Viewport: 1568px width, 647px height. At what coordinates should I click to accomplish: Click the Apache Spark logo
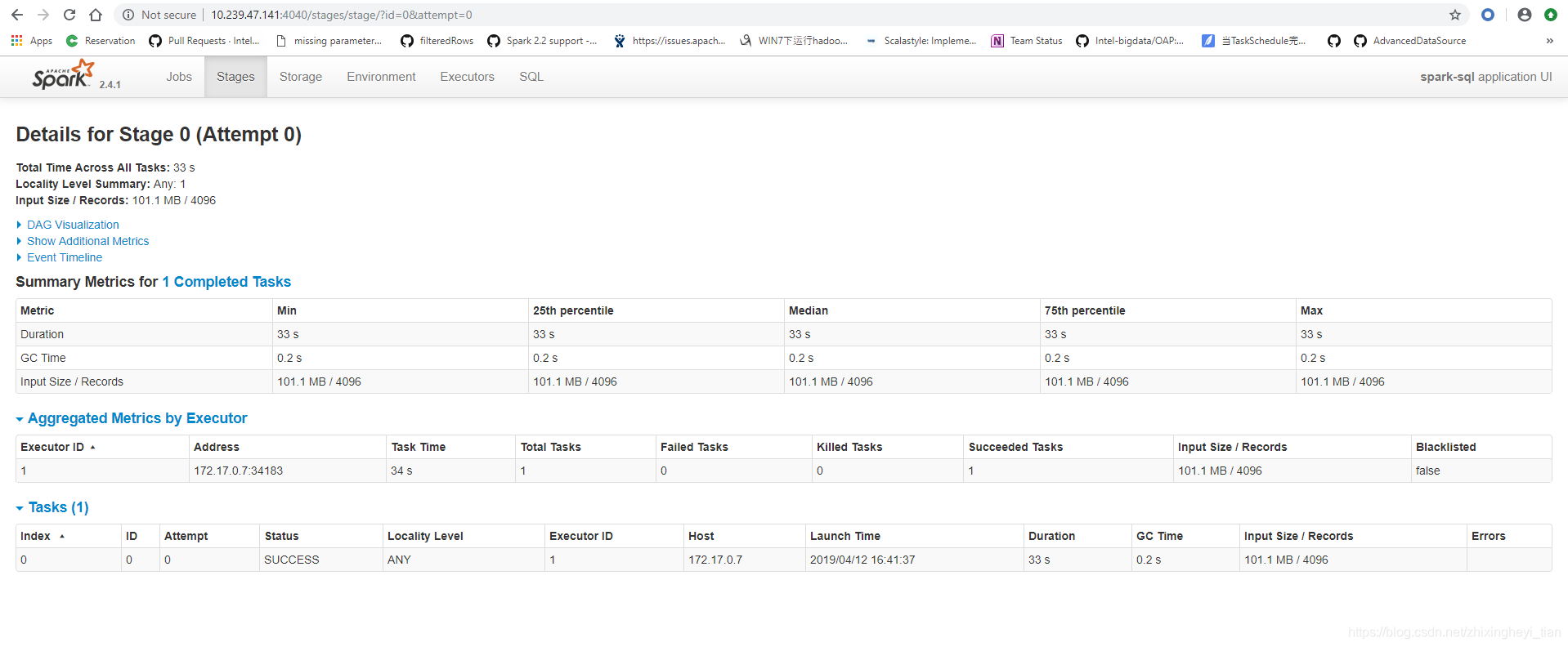tap(64, 74)
